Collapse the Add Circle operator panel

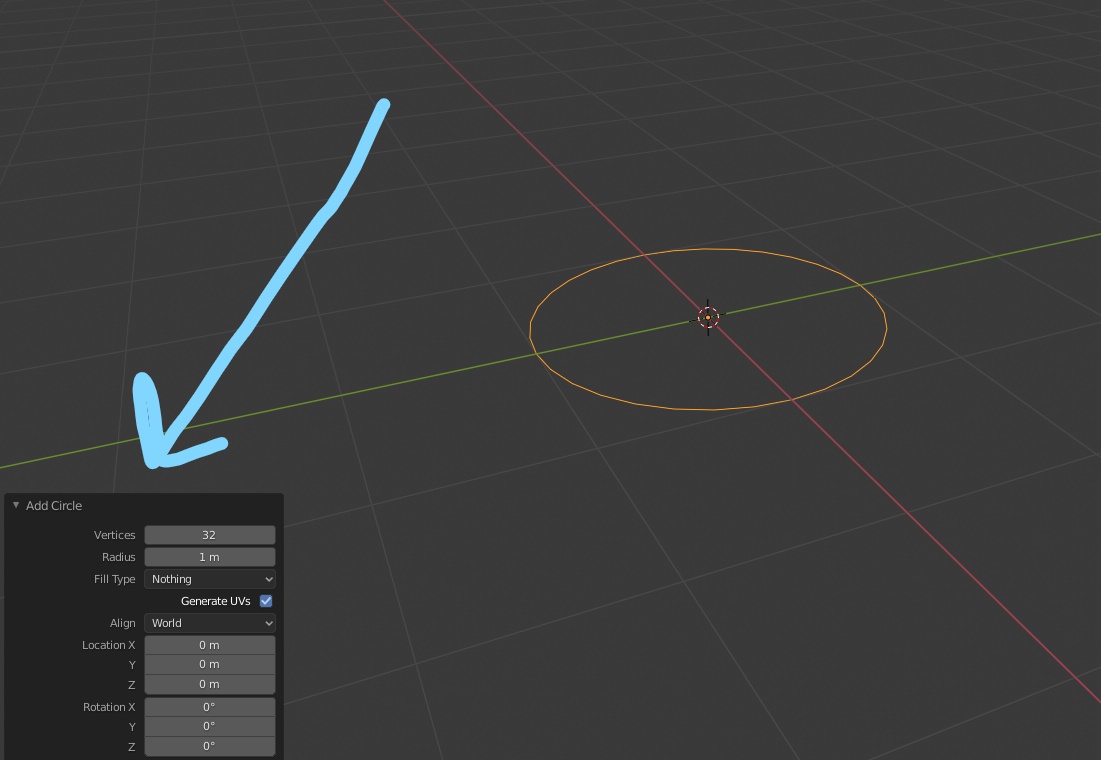click(16, 505)
